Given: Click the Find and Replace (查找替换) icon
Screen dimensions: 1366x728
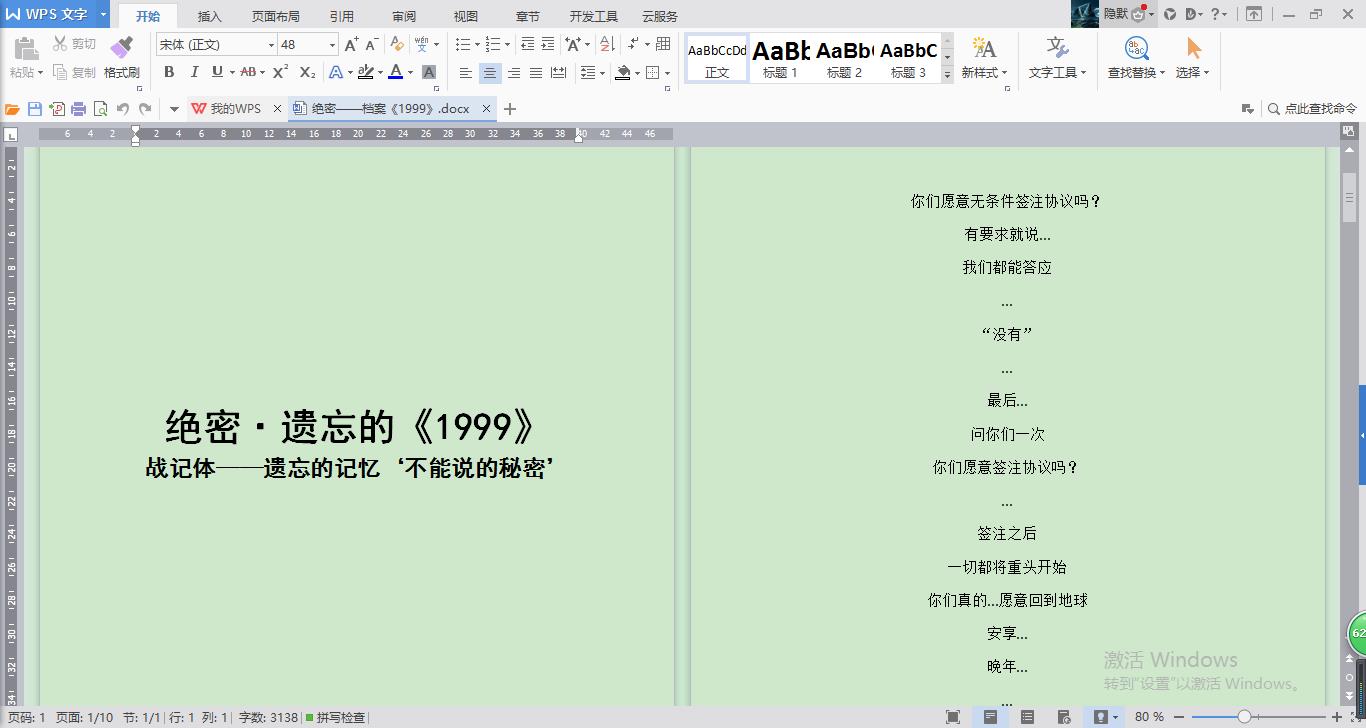Looking at the screenshot, I should point(1136,49).
